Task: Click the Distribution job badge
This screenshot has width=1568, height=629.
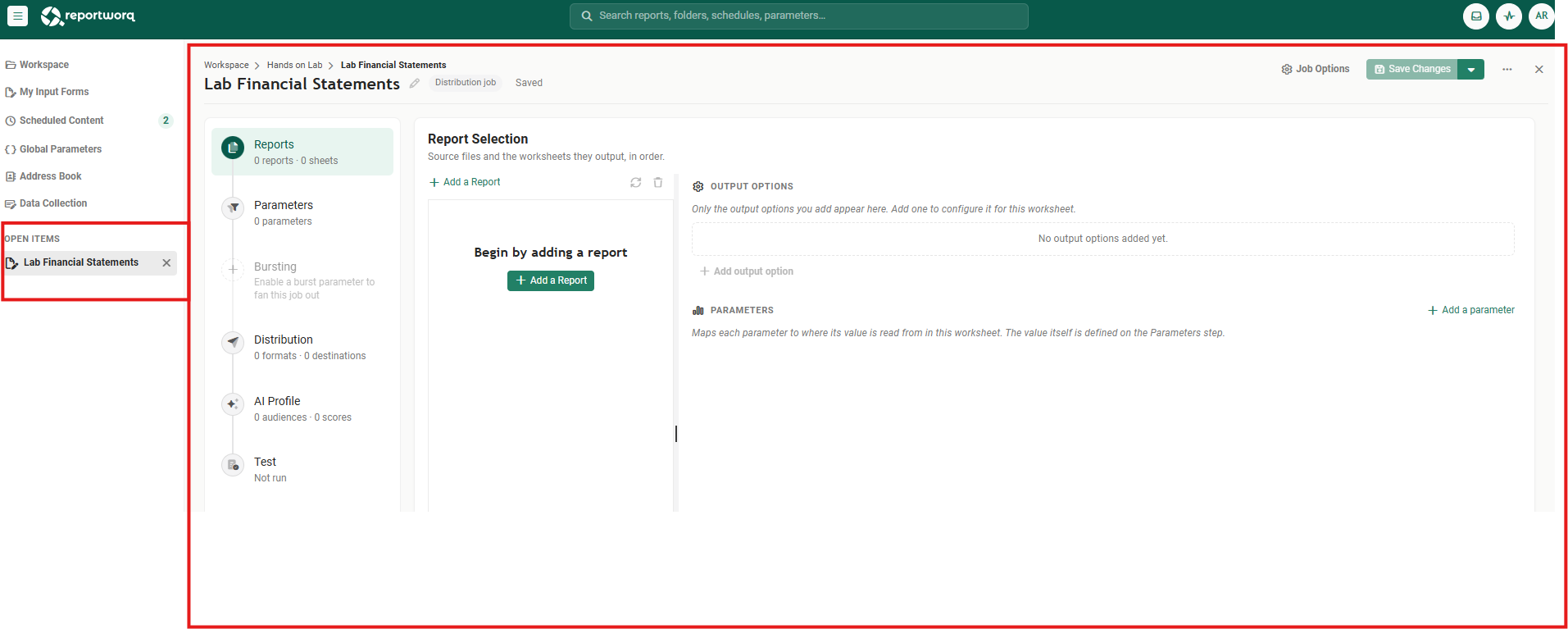Action: [x=465, y=83]
